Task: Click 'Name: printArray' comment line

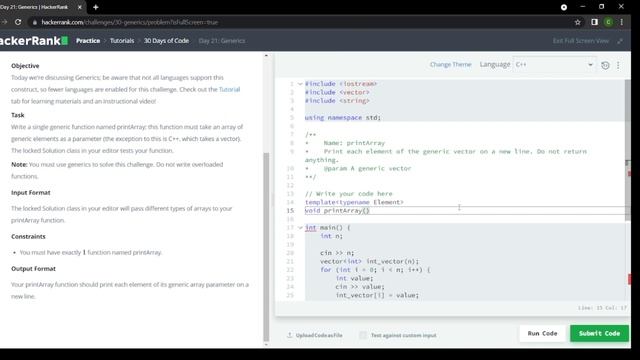Action: tap(354, 143)
